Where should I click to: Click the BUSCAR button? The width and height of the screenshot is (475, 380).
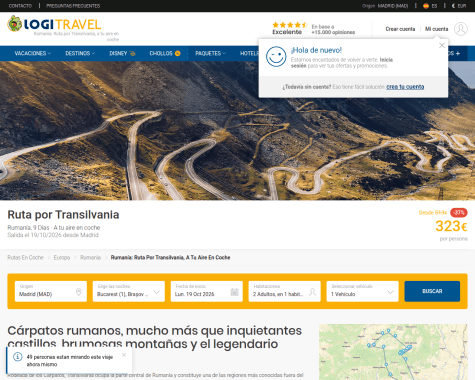pyautogui.click(x=432, y=291)
